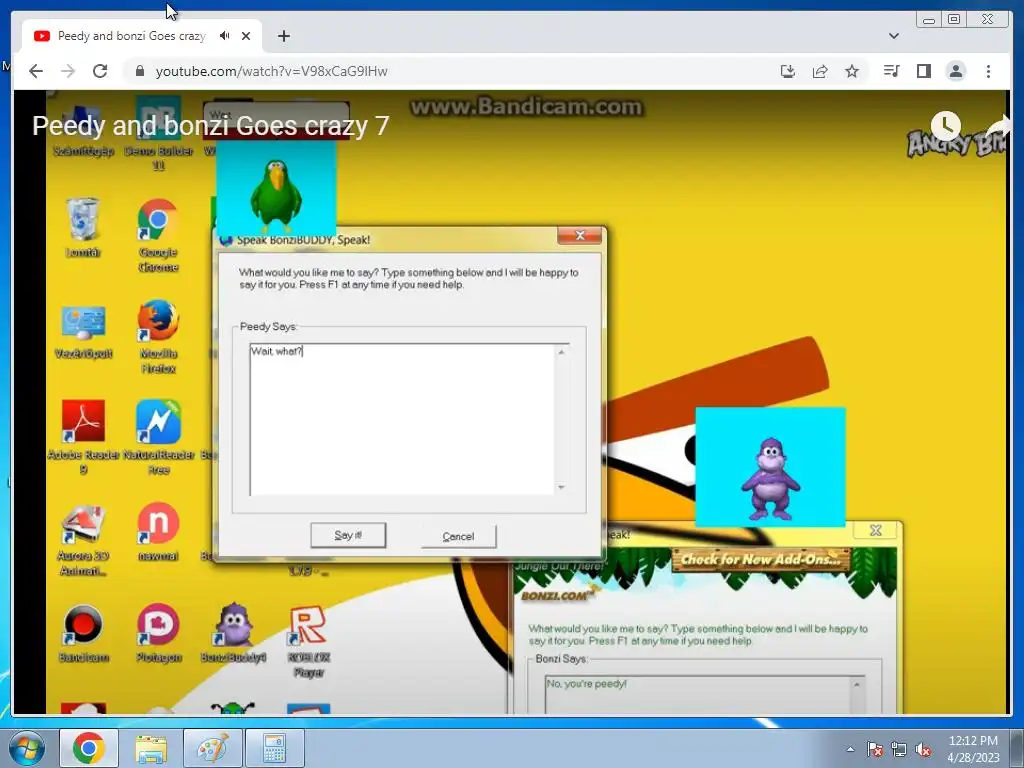
Task: Click the site padlock icon
Action: point(139,71)
